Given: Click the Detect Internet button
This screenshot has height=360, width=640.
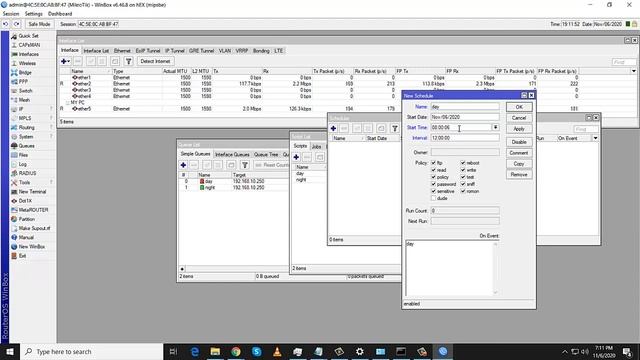Looking at the screenshot, I should click(155, 61).
